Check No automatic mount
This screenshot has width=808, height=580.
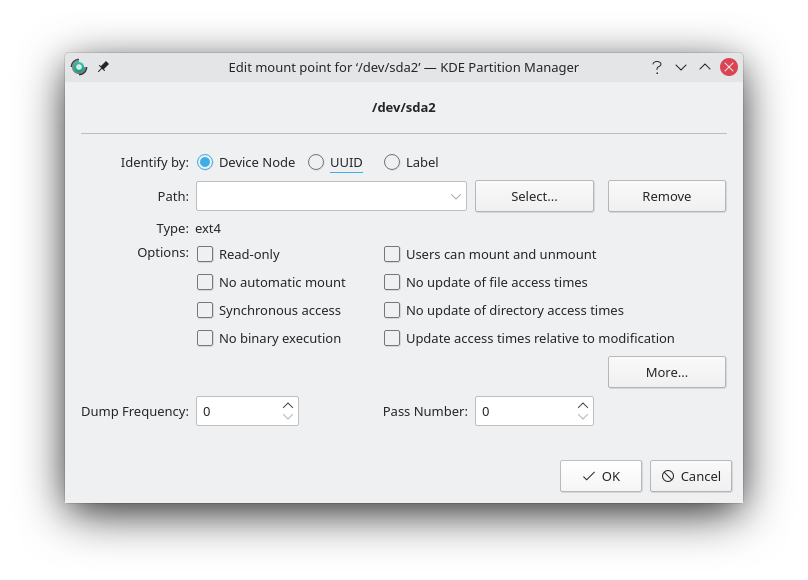(x=205, y=282)
